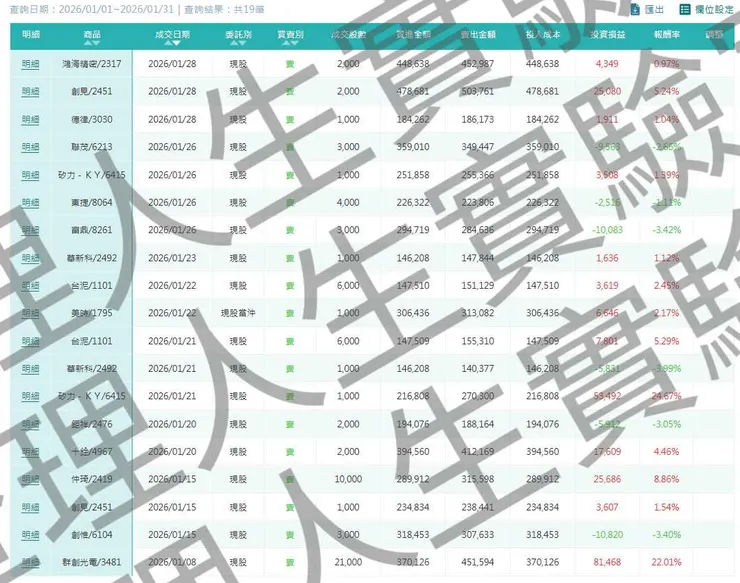740x583 pixels.
Task: Open 明細 link for 十銓/4967
Action: point(30,452)
